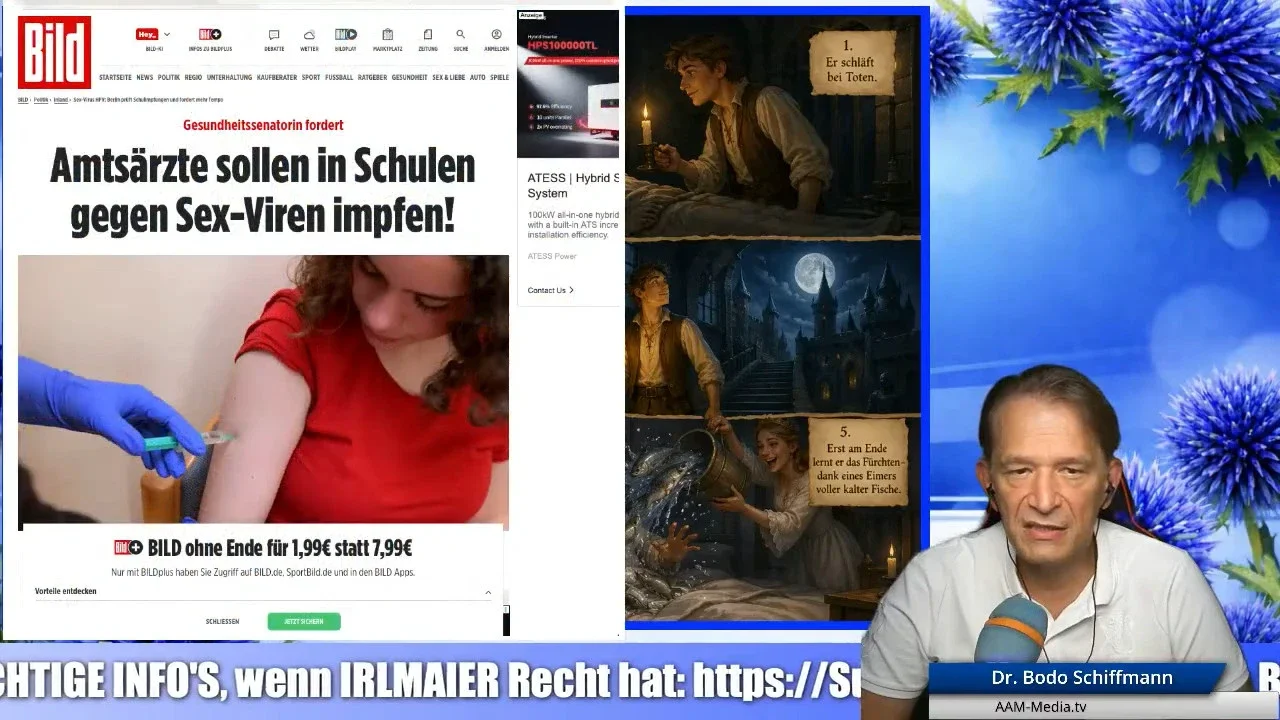Open Infos zu BILDplus icon
Screen dimensions: 1280x720
click(210, 34)
